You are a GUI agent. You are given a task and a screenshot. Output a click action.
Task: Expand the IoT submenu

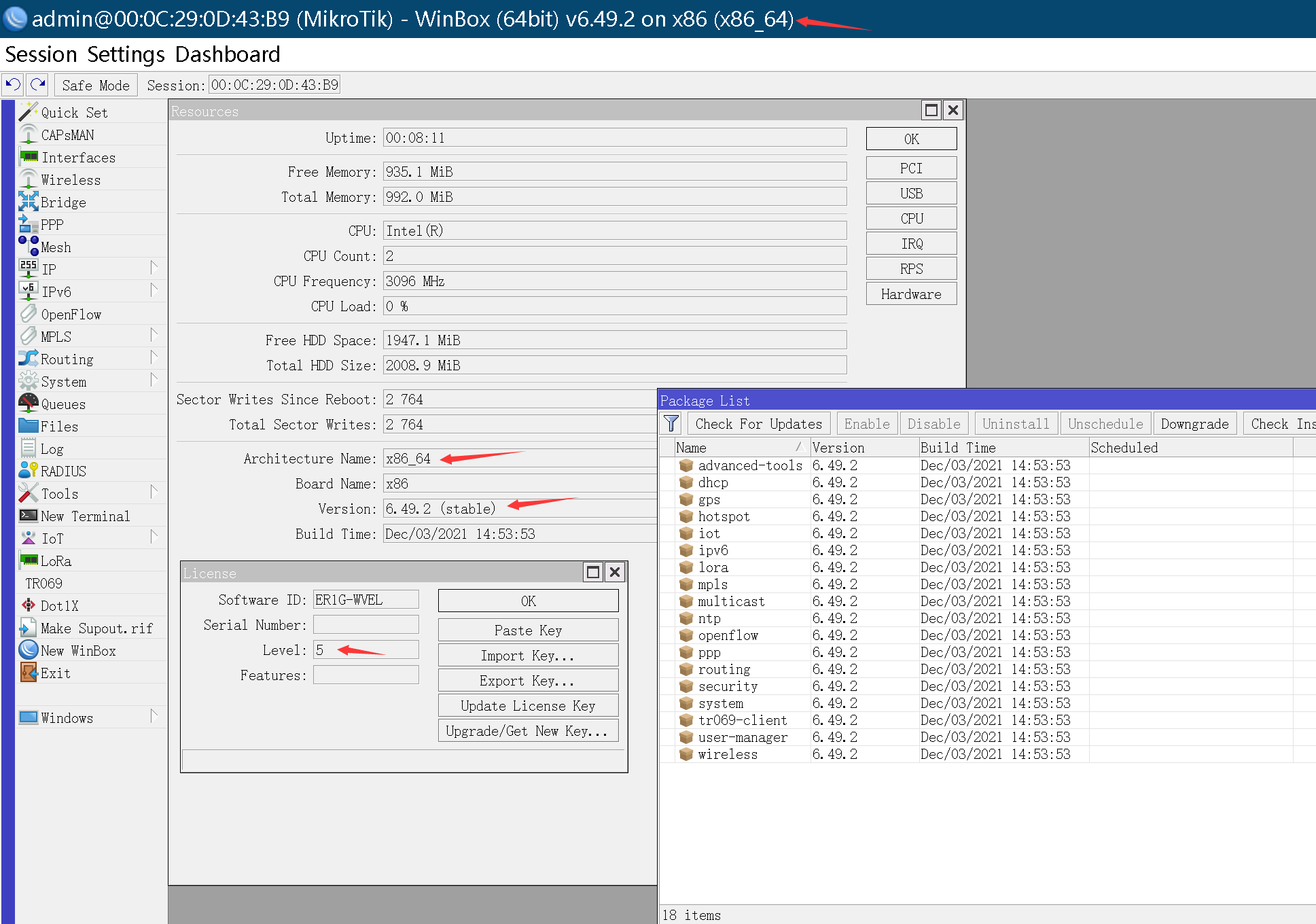point(154,537)
